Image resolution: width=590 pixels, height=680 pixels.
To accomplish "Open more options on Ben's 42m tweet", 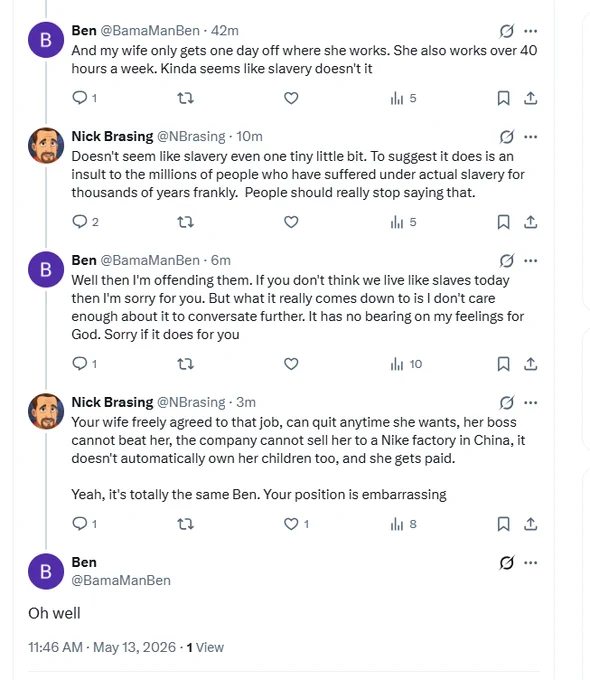I will tap(531, 31).
